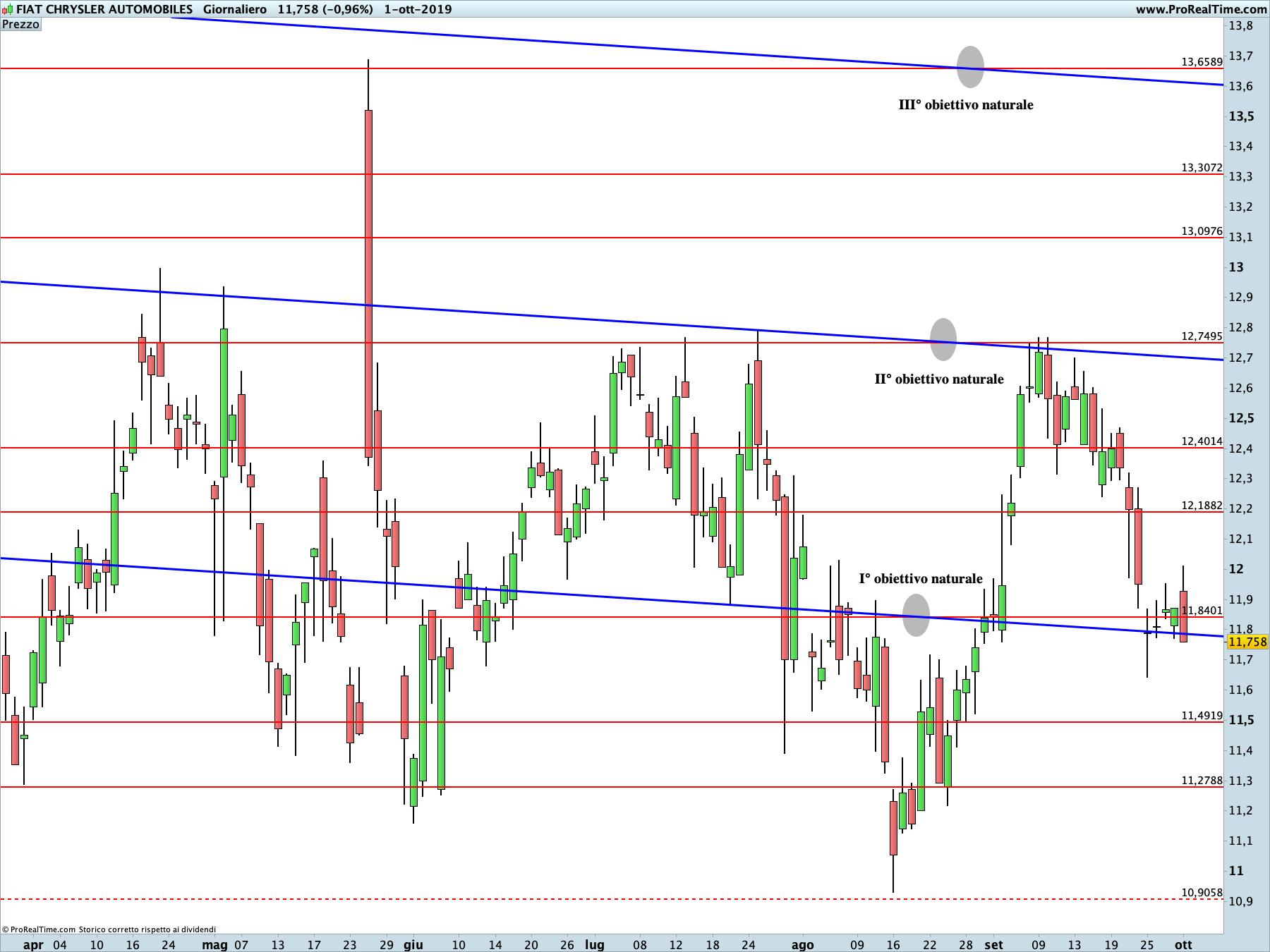Select the 'I° obiettivo naturale' annotation
1270x952 pixels.
click(921, 578)
